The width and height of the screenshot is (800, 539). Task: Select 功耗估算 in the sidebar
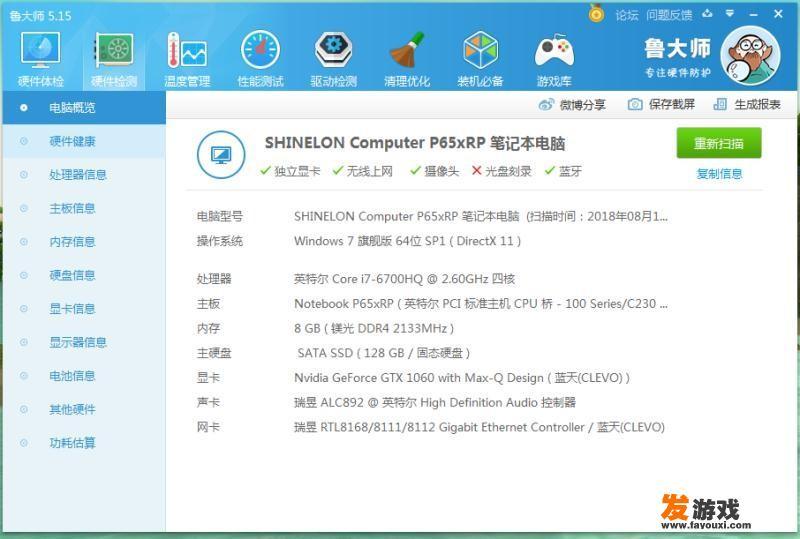coord(84,443)
